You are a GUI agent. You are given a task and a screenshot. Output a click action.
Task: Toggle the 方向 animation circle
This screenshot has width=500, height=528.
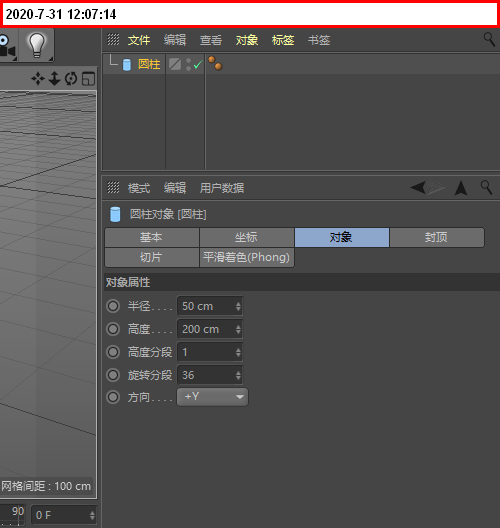[113, 397]
